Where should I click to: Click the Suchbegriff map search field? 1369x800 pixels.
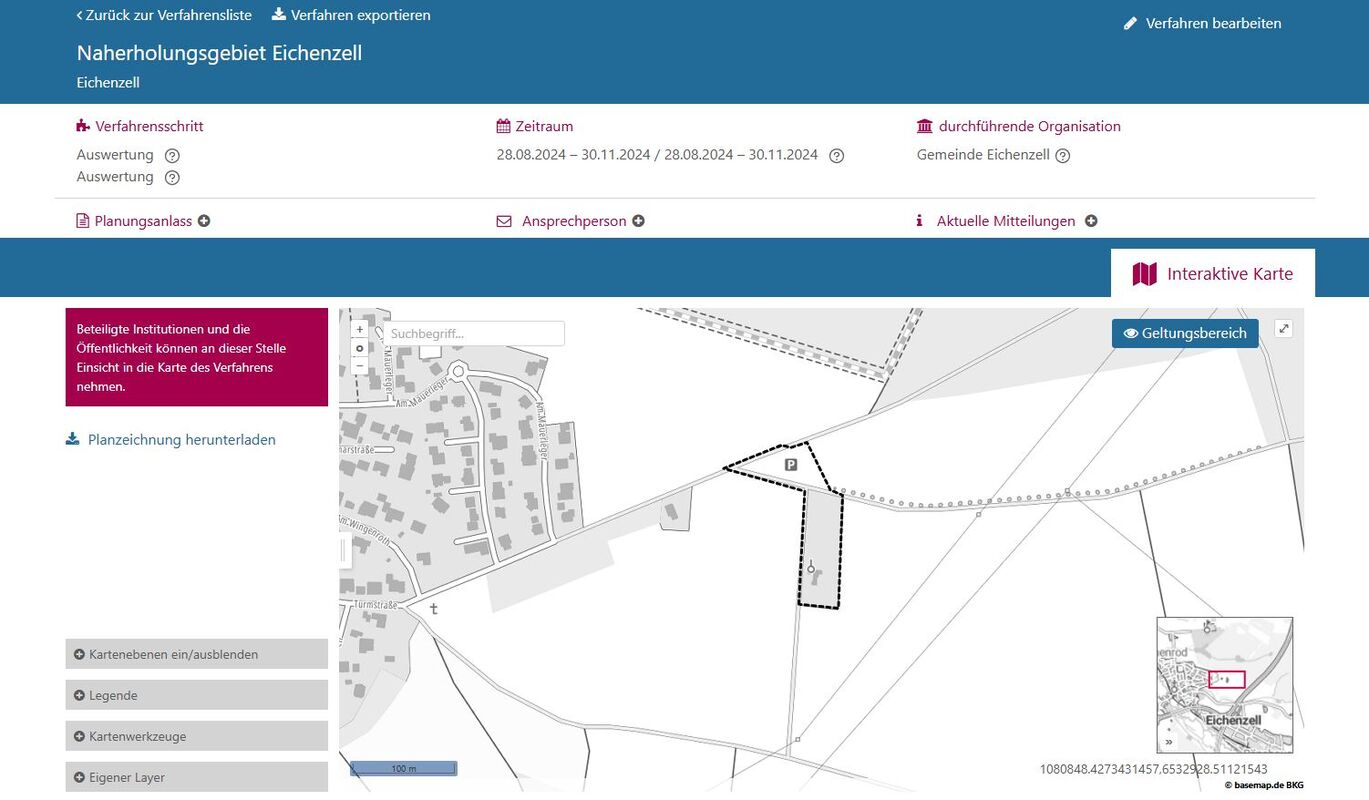474,333
